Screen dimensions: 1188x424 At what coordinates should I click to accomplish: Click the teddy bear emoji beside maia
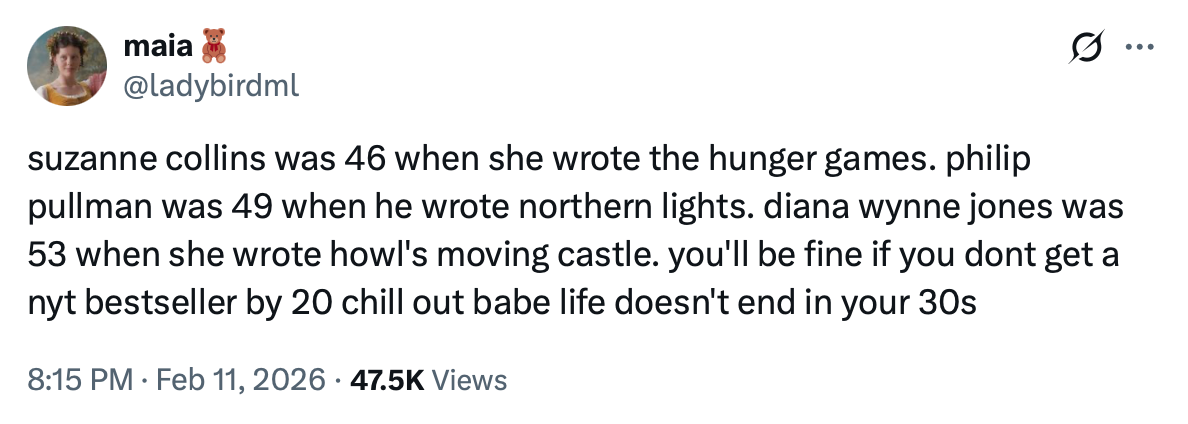pos(214,46)
